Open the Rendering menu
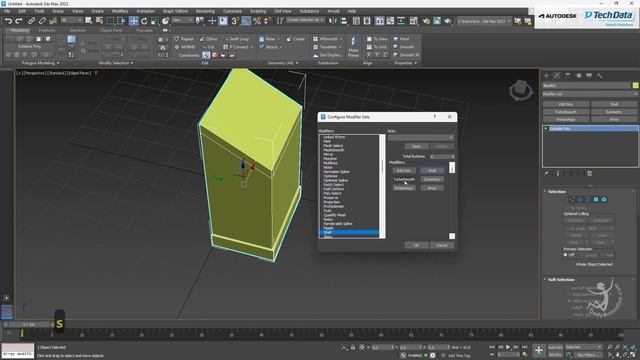Viewport: 640px width, 360px height. 205,11
